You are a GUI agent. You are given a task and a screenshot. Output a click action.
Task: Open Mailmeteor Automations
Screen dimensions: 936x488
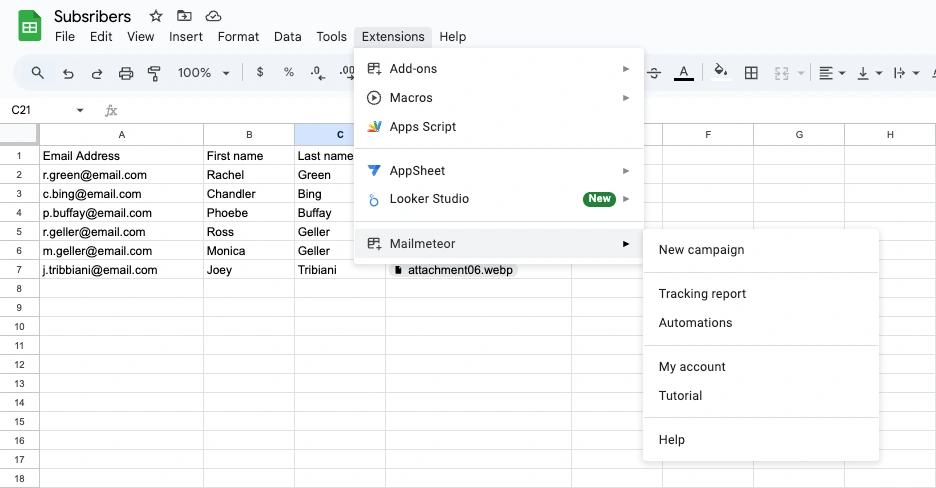pos(760,323)
